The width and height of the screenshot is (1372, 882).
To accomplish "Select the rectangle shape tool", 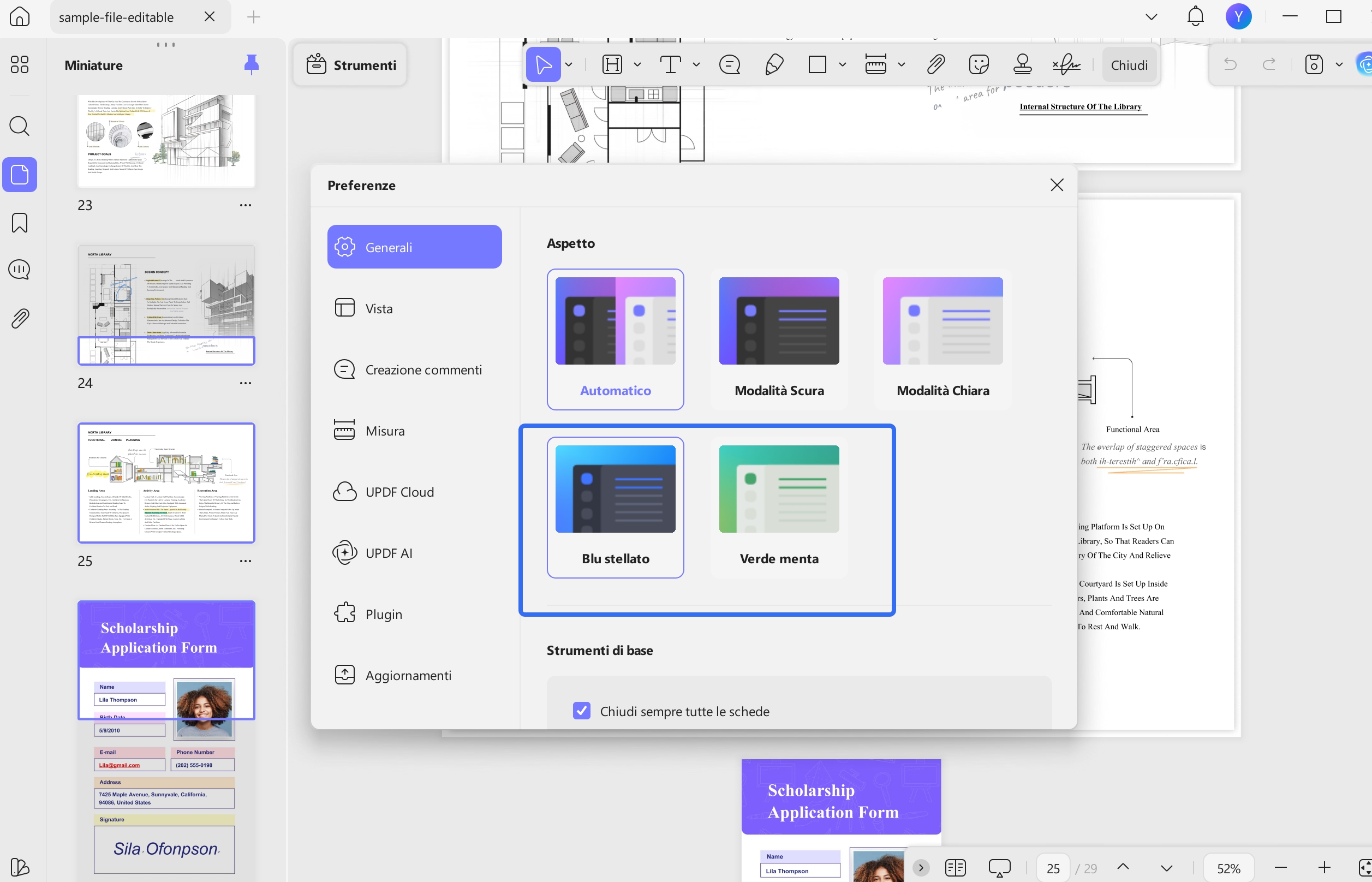I will [x=817, y=65].
